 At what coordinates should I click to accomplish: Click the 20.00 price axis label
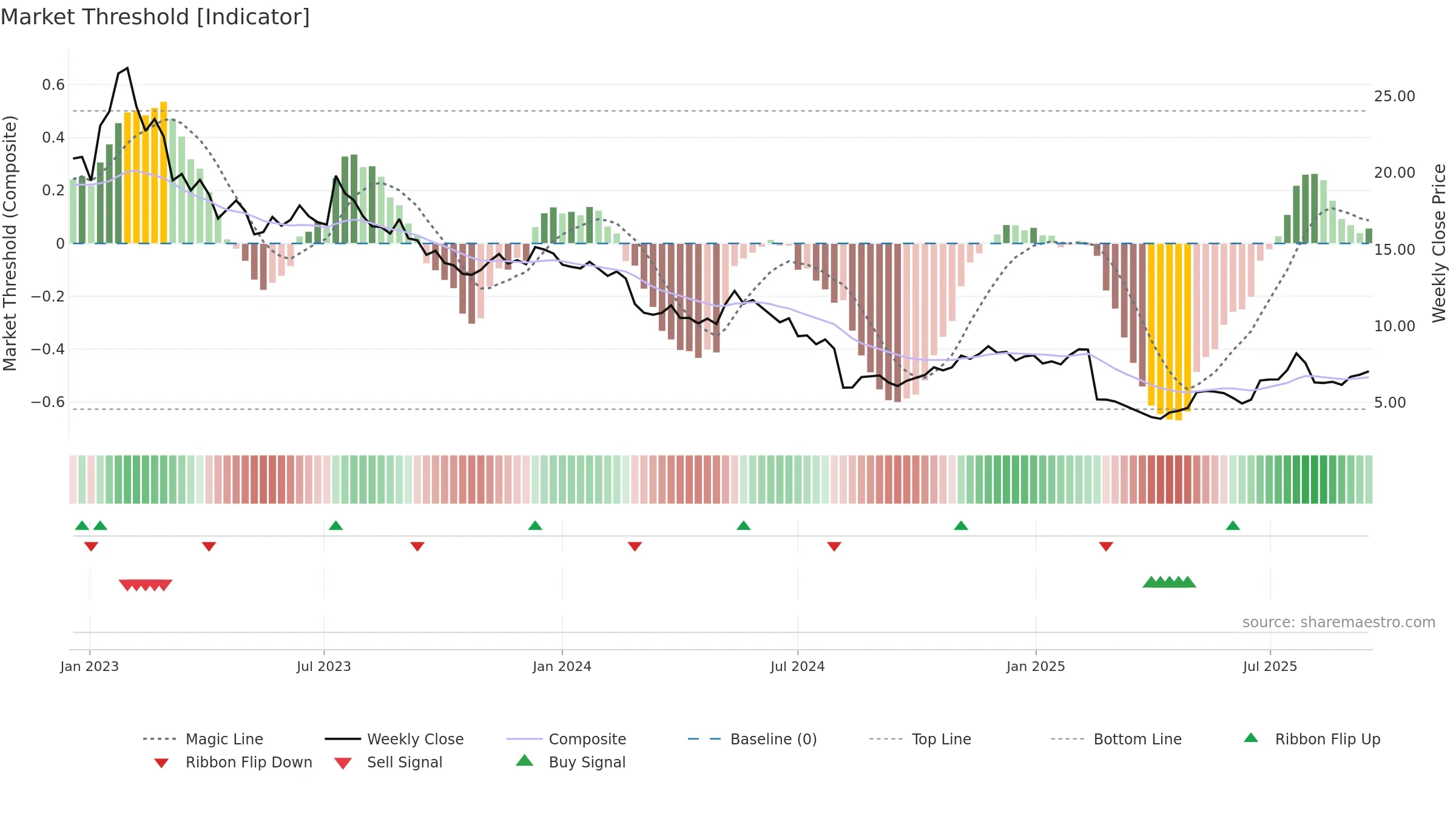[x=1395, y=173]
